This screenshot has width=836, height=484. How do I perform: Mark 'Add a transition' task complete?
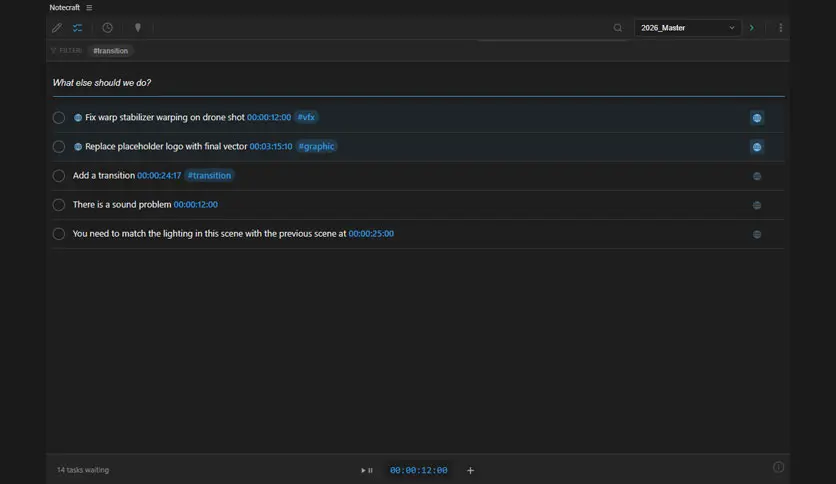(x=59, y=176)
